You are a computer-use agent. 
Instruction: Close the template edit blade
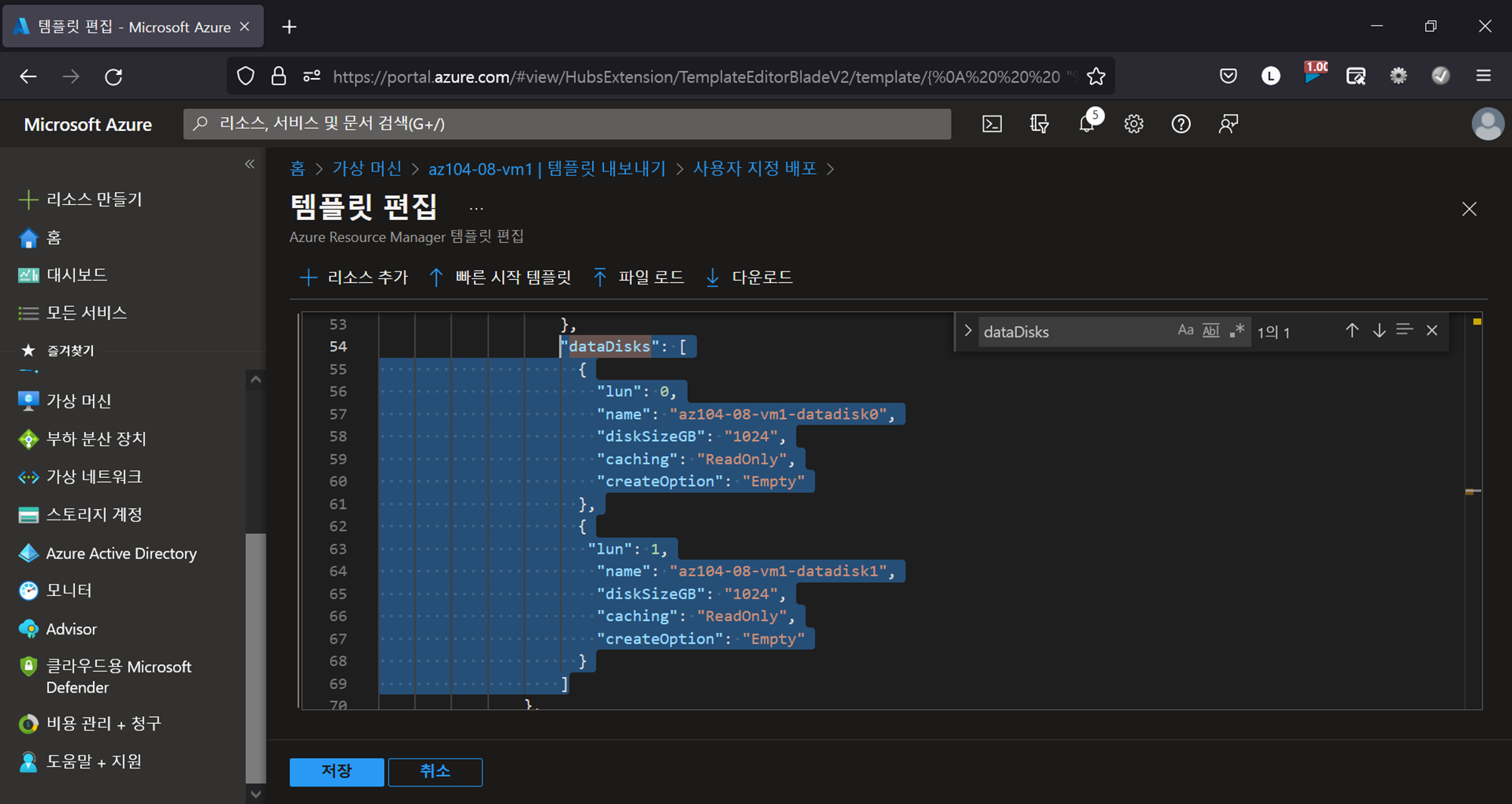pyautogui.click(x=1469, y=210)
